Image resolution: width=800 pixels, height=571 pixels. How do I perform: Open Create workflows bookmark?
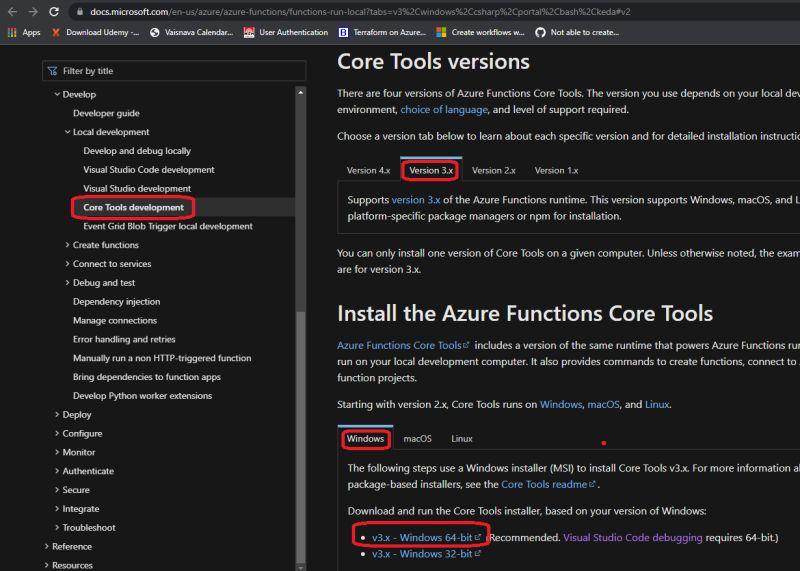pos(481,32)
